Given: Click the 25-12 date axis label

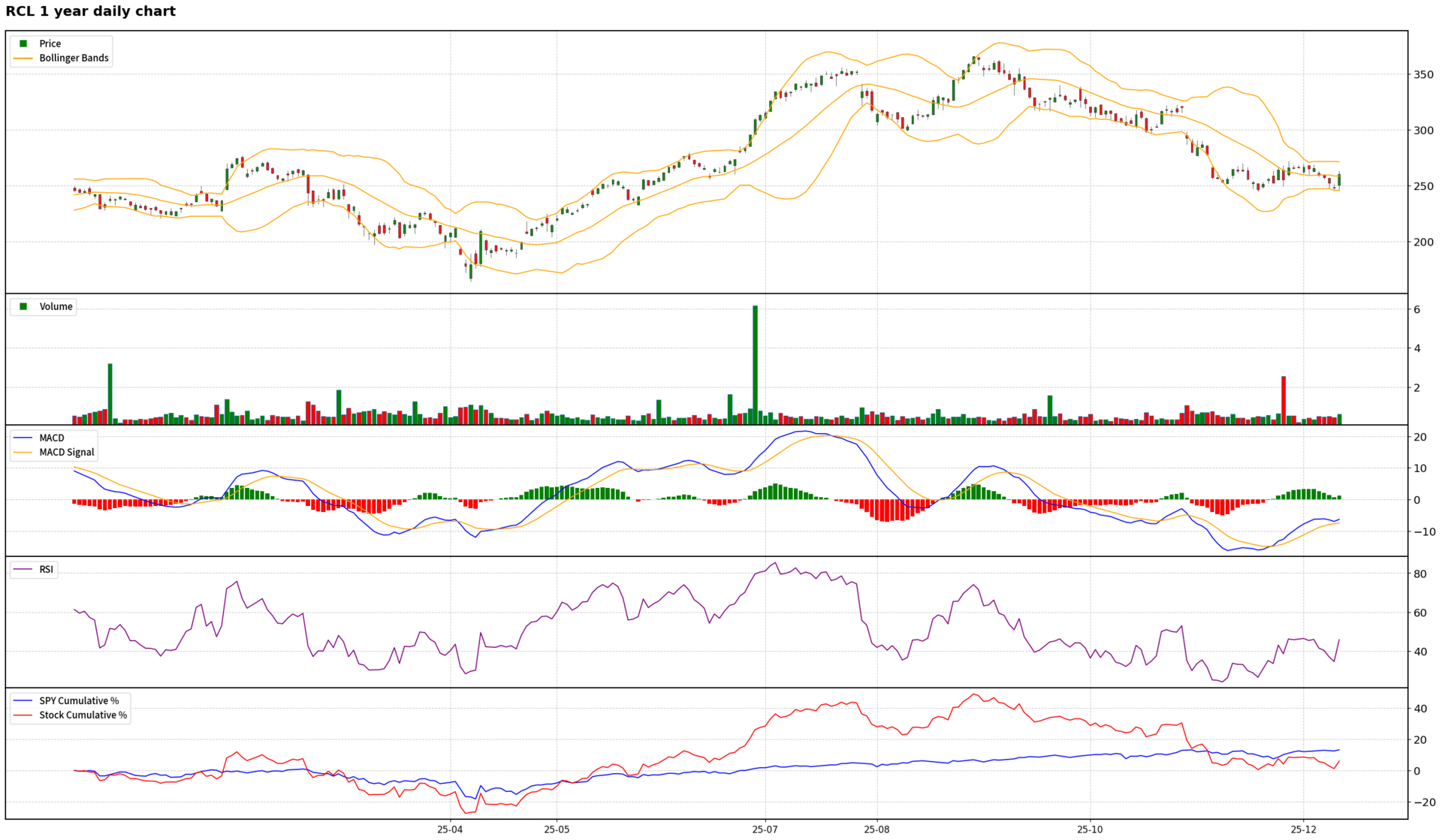Looking at the screenshot, I should pyautogui.click(x=1303, y=829).
